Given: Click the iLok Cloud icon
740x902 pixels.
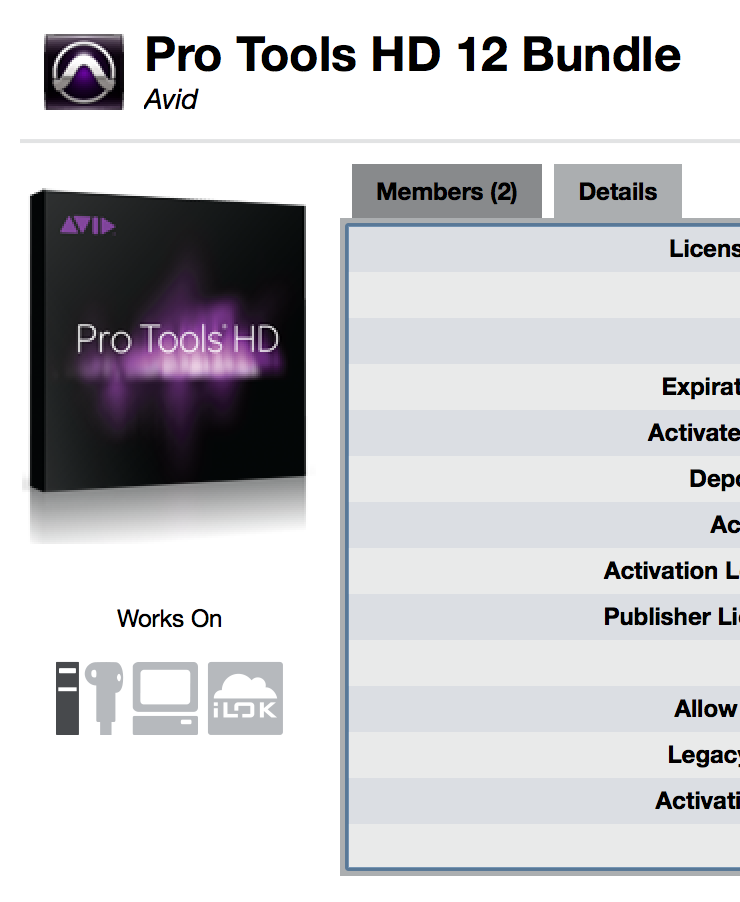Looking at the screenshot, I should [245, 698].
